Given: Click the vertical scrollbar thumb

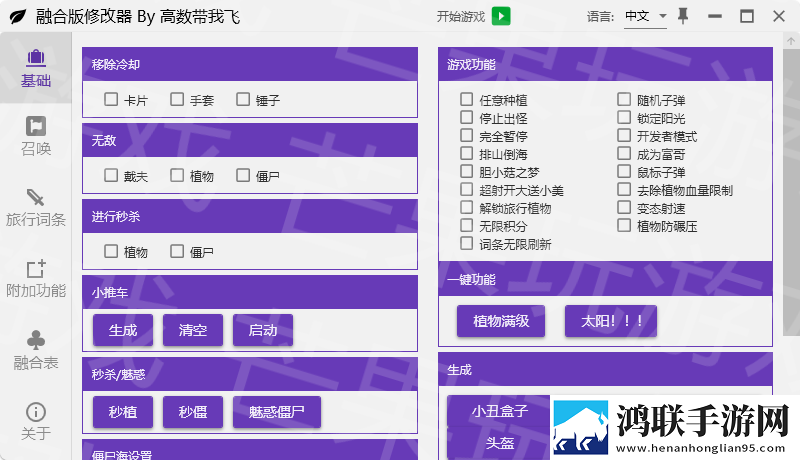Looking at the screenshot, I should pyautogui.click(x=791, y=192).
